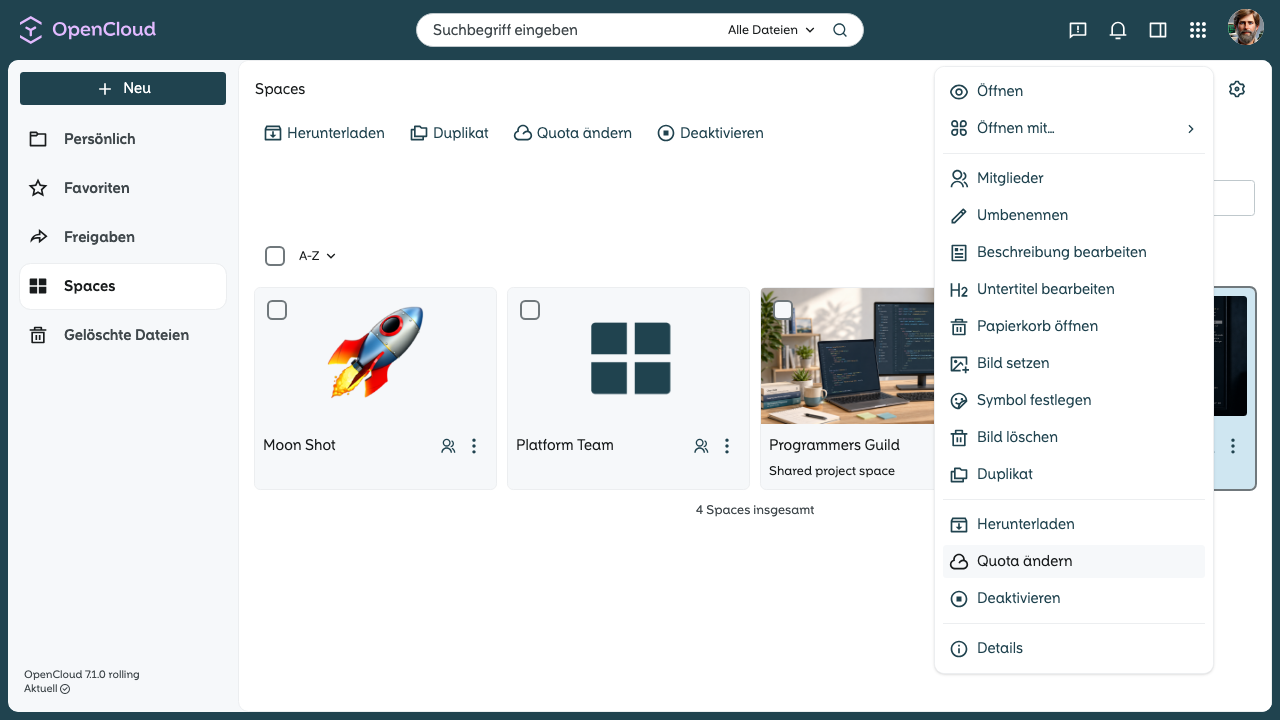Select Symbol festlegen in menu
Image resolution: width=1280 pixels, height=720 pixels.
1074,400
